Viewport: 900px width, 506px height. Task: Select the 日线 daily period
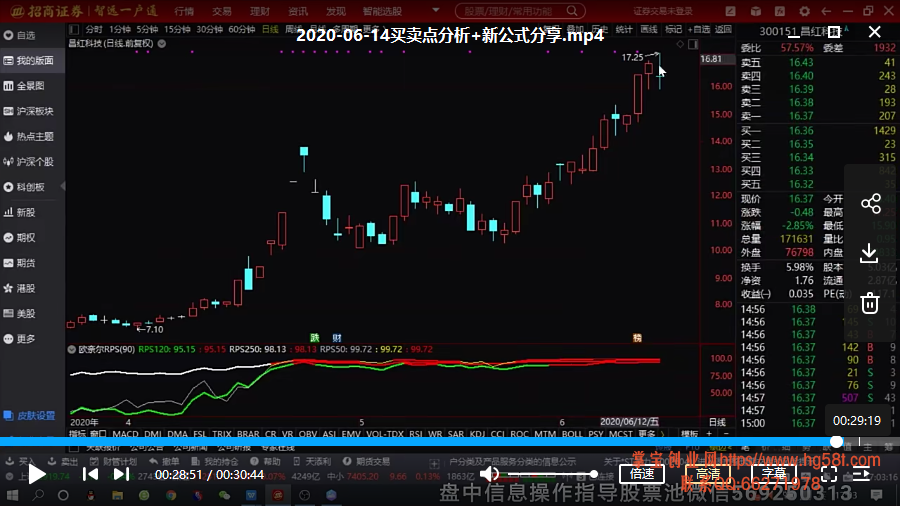coord(270,29)
